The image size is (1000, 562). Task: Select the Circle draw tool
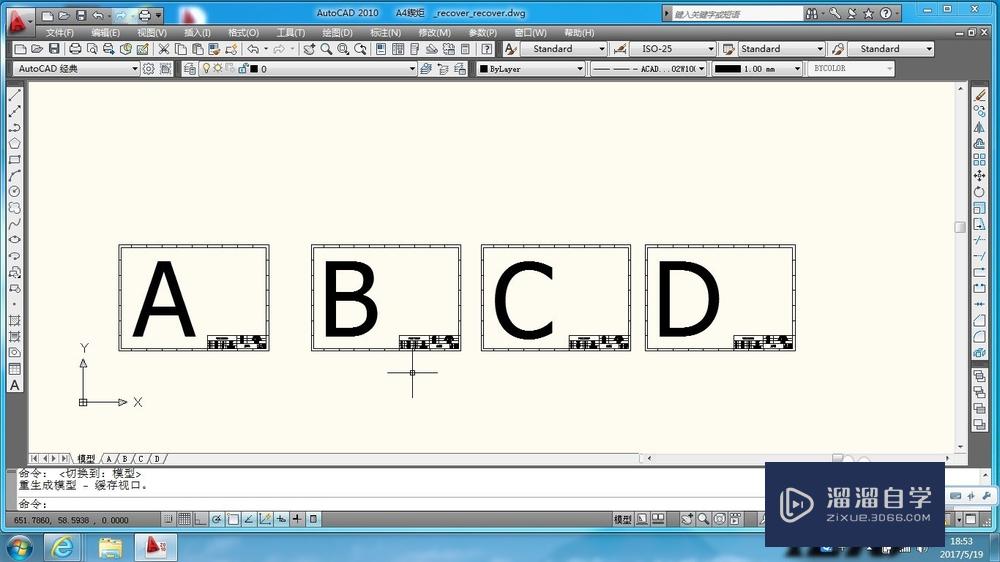tap(15, 191)
